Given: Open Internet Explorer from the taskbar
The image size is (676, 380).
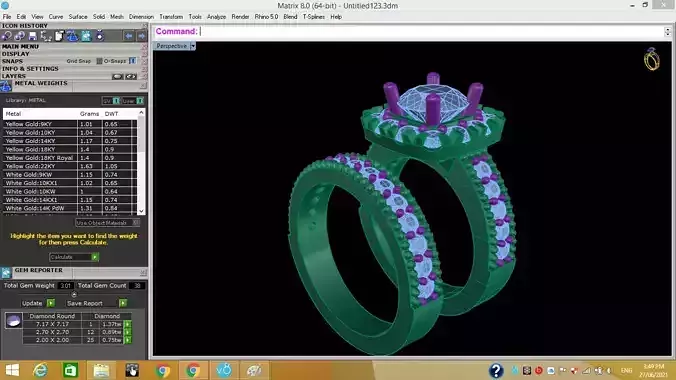Looking at the screenshot, I should coord(41,371).
